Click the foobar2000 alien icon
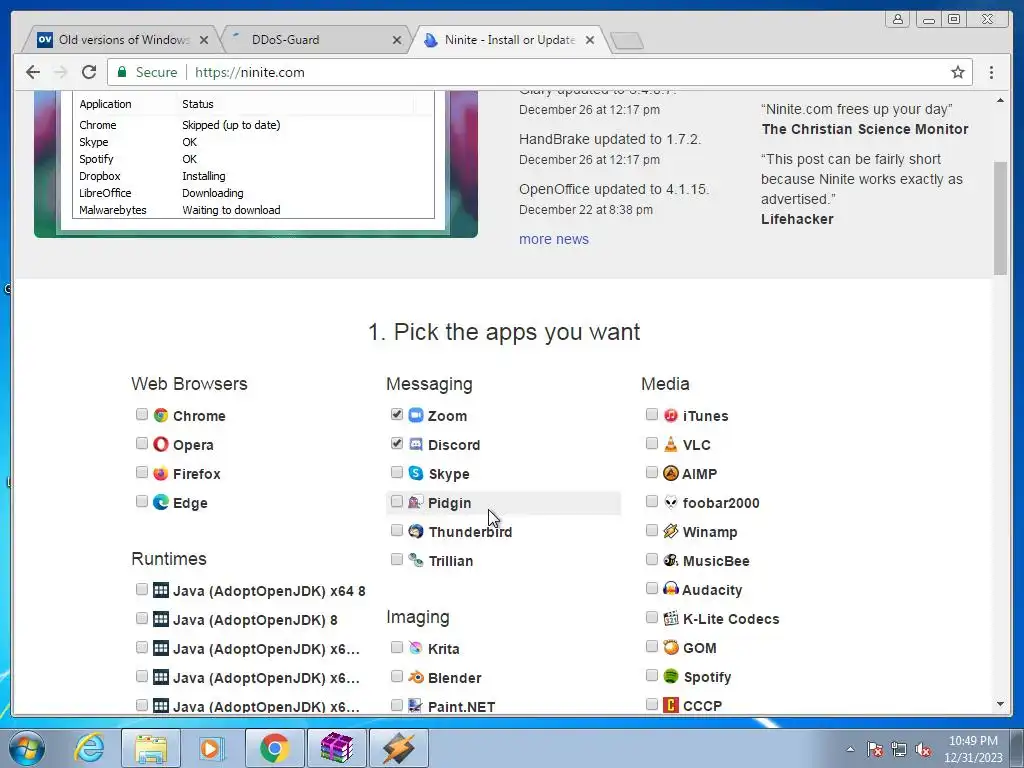Viewport: 1024px width, 768px height. pos(671,502)
